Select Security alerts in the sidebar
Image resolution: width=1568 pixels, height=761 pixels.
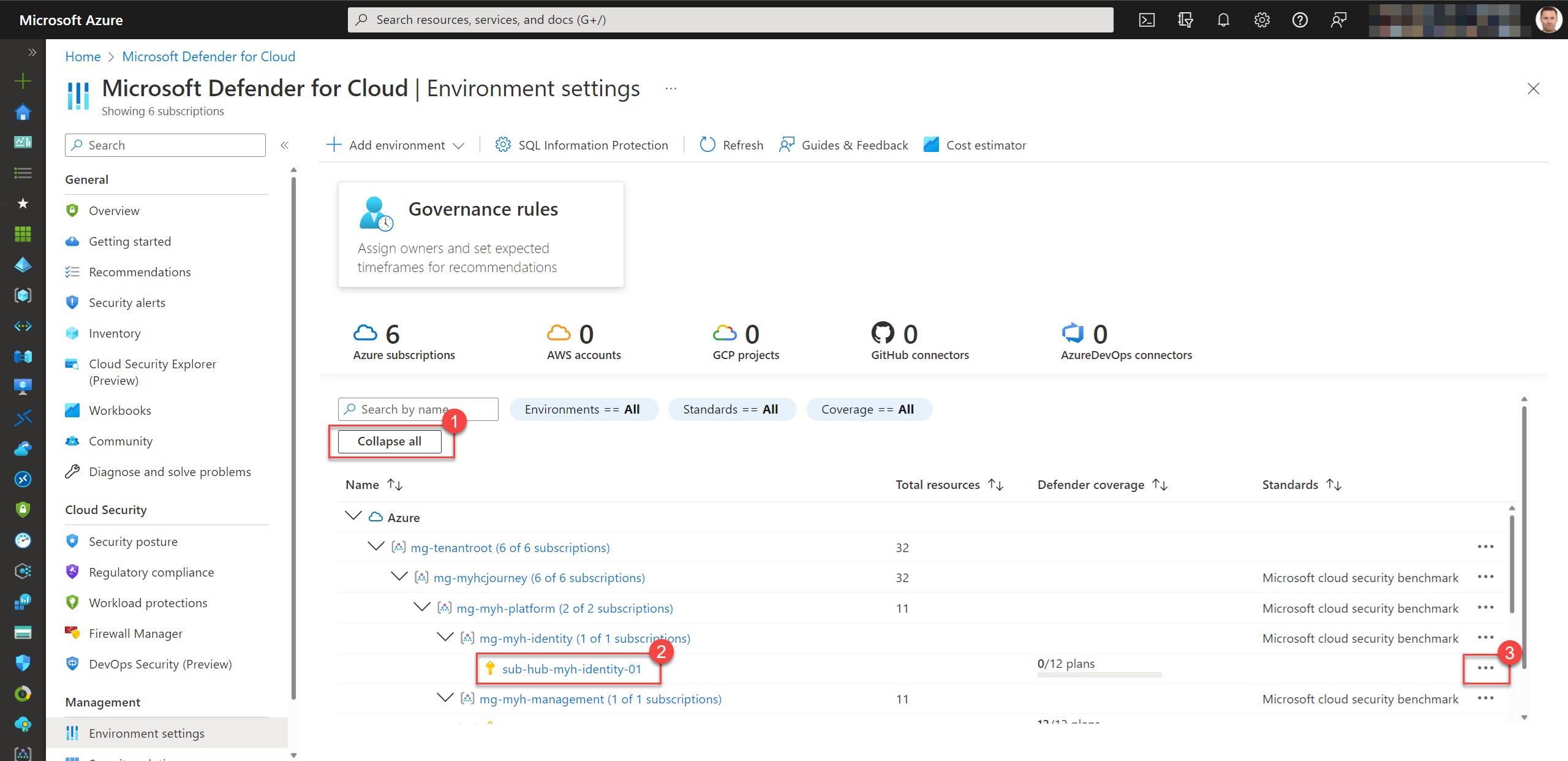tap(127, 302)
